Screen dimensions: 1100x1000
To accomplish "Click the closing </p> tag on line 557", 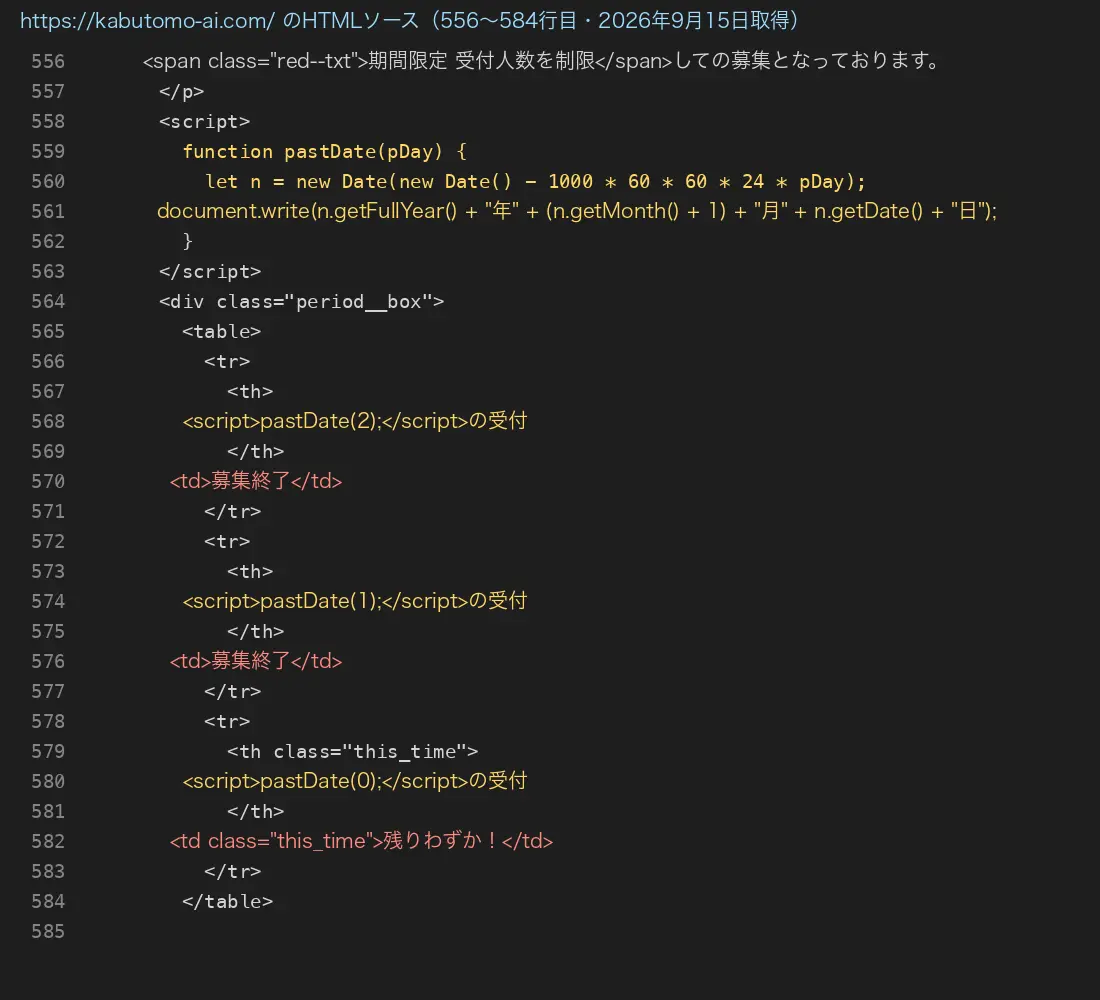I will click(181, 92).
